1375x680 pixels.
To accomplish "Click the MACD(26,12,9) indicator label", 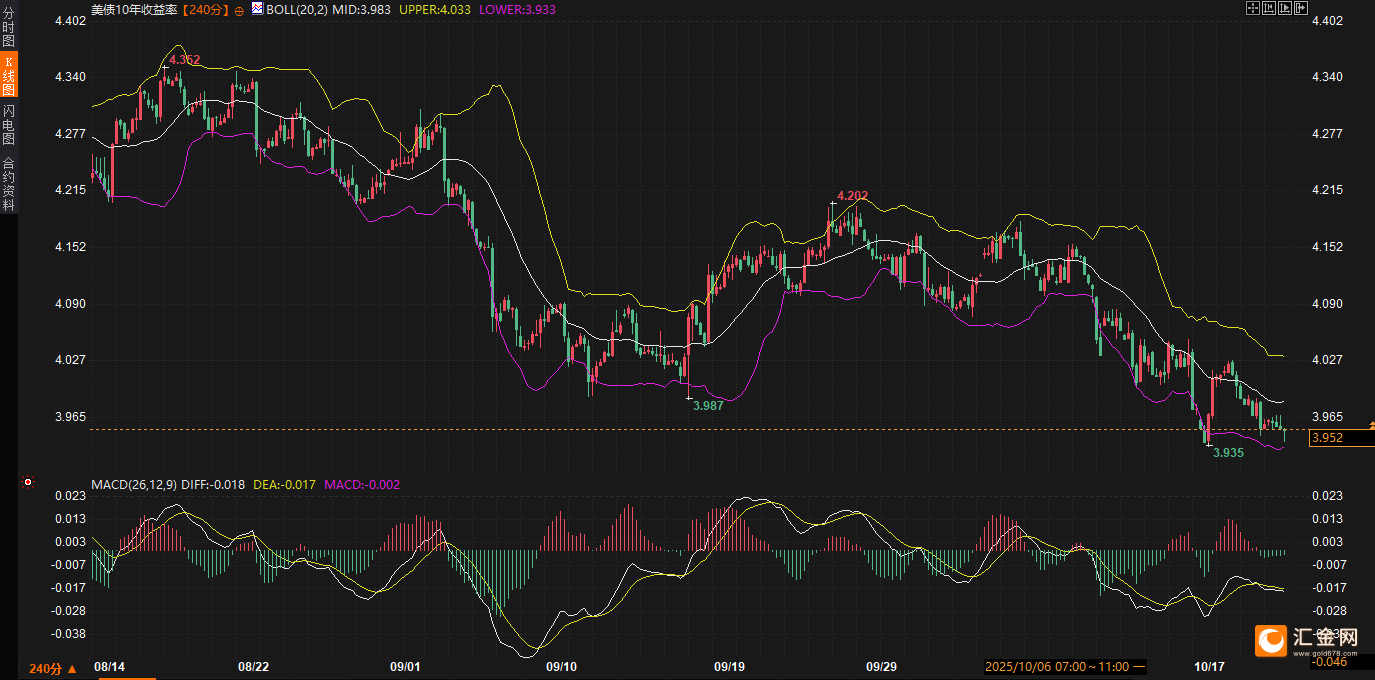I will pyautogui.click(x=134, y=485).
